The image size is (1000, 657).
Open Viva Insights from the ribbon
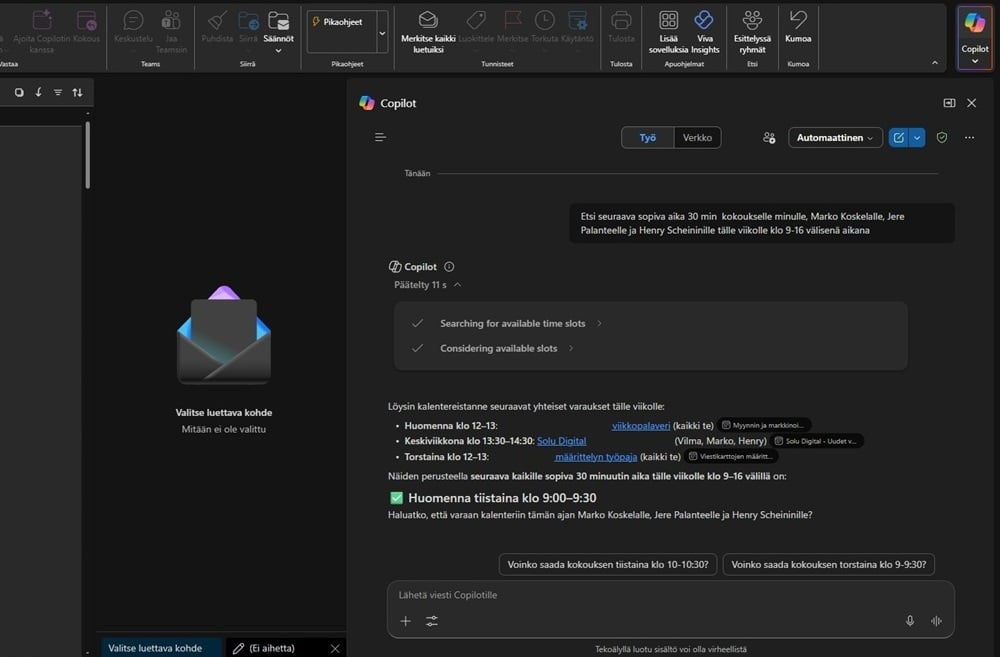(x=704, y=31)
